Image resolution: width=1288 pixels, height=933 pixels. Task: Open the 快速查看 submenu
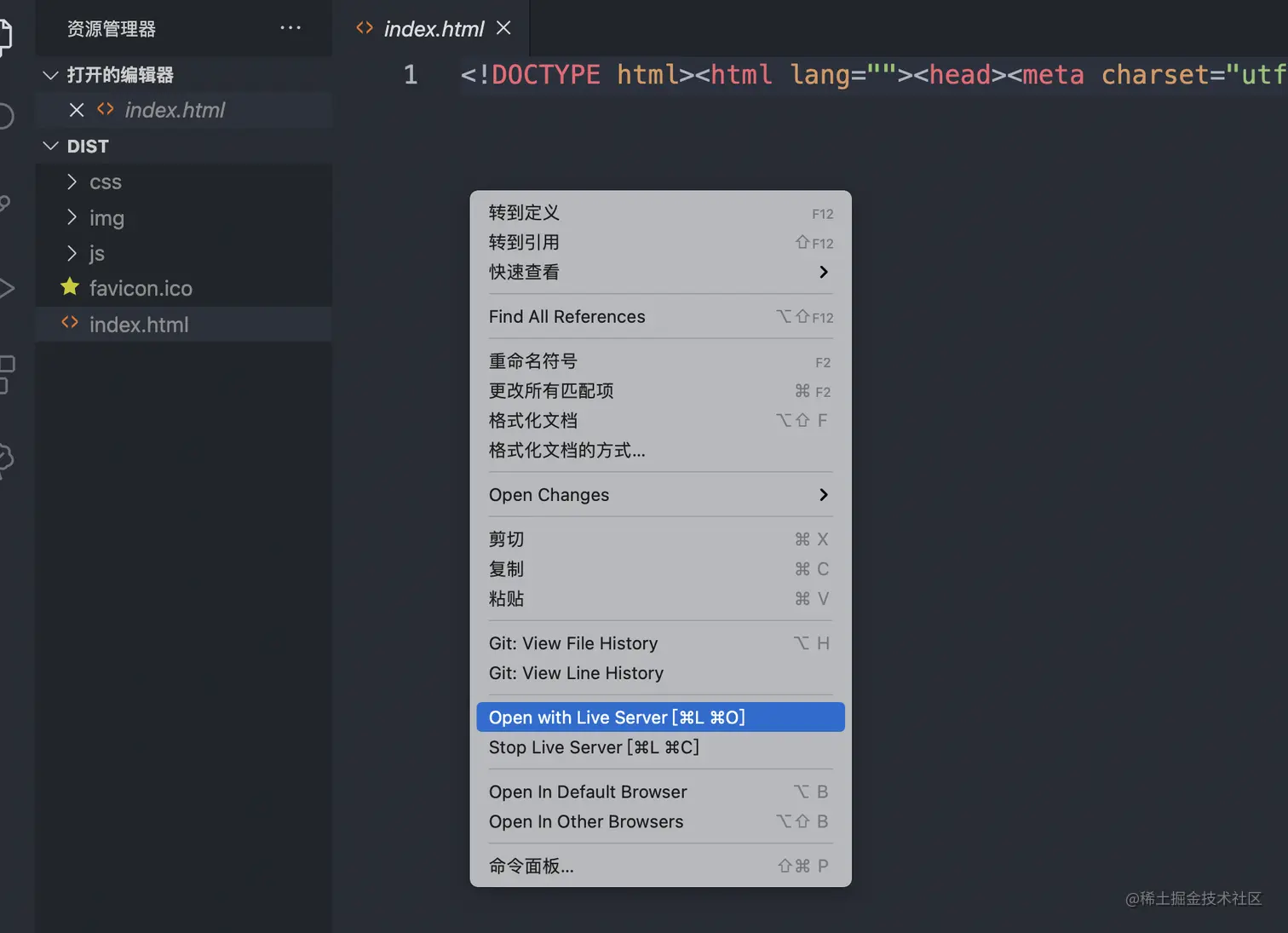pyautogui.click(x=660, y=272)
